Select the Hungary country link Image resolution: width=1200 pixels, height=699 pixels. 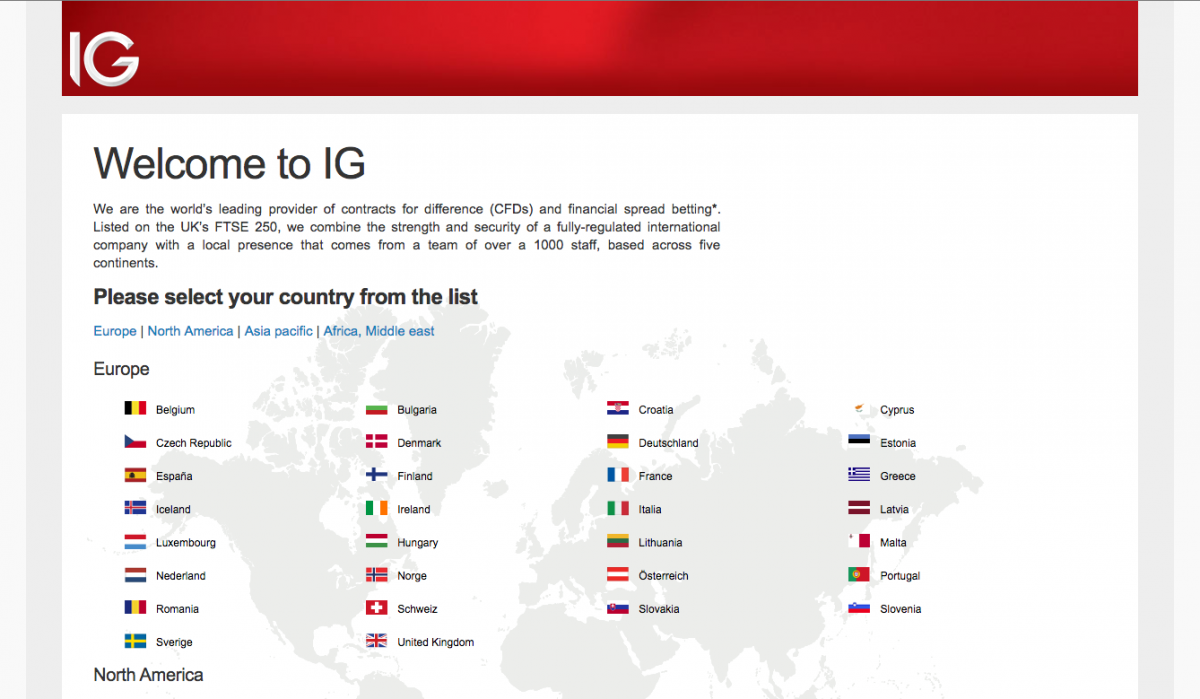point(418,543)
